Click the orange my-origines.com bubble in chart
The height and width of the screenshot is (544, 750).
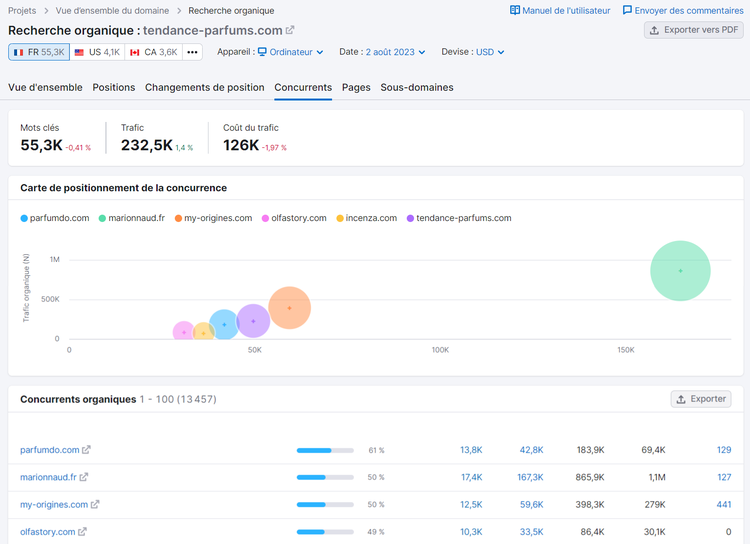coord(289,308)
